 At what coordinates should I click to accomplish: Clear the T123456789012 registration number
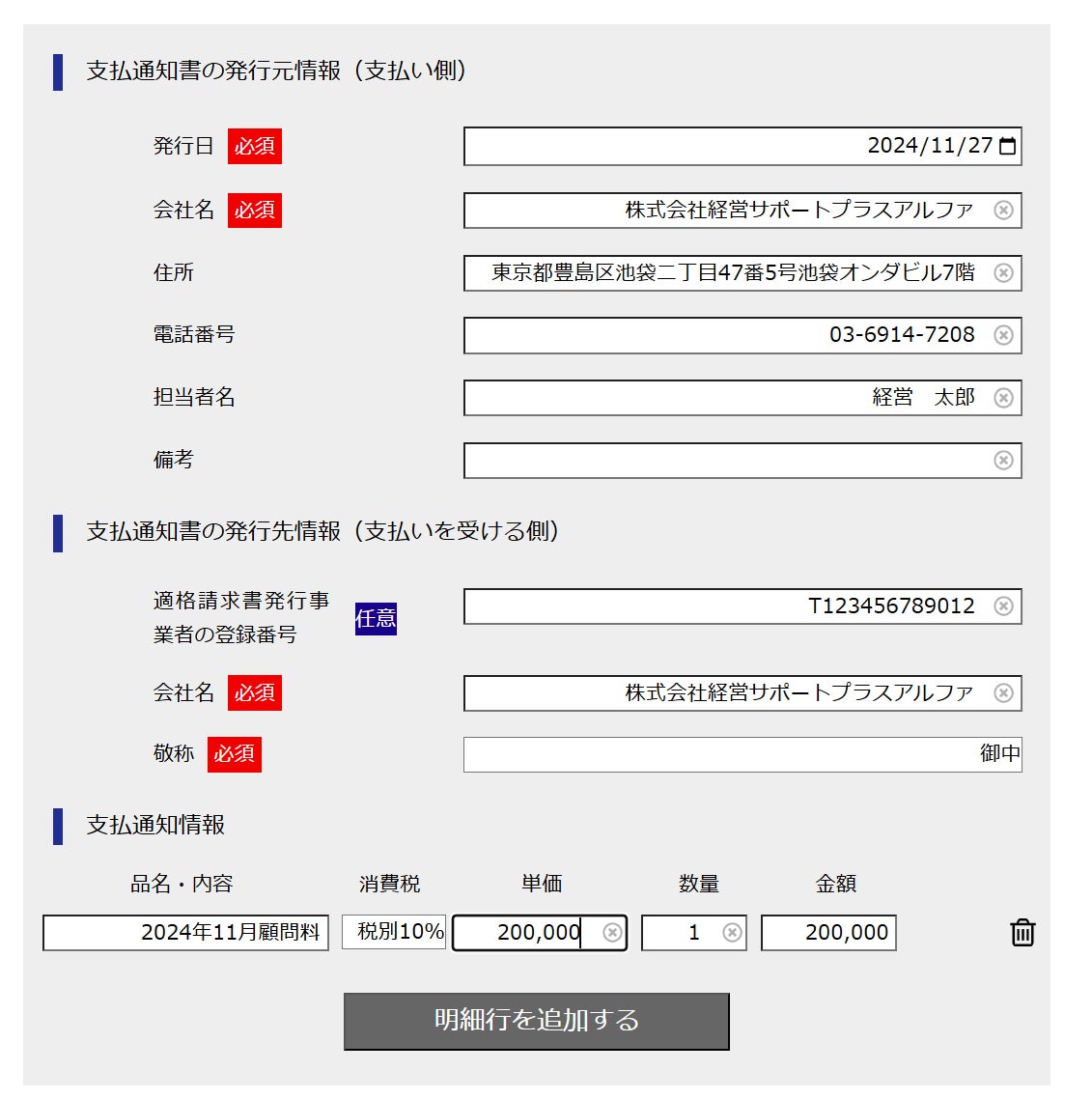pos(1004,606)
